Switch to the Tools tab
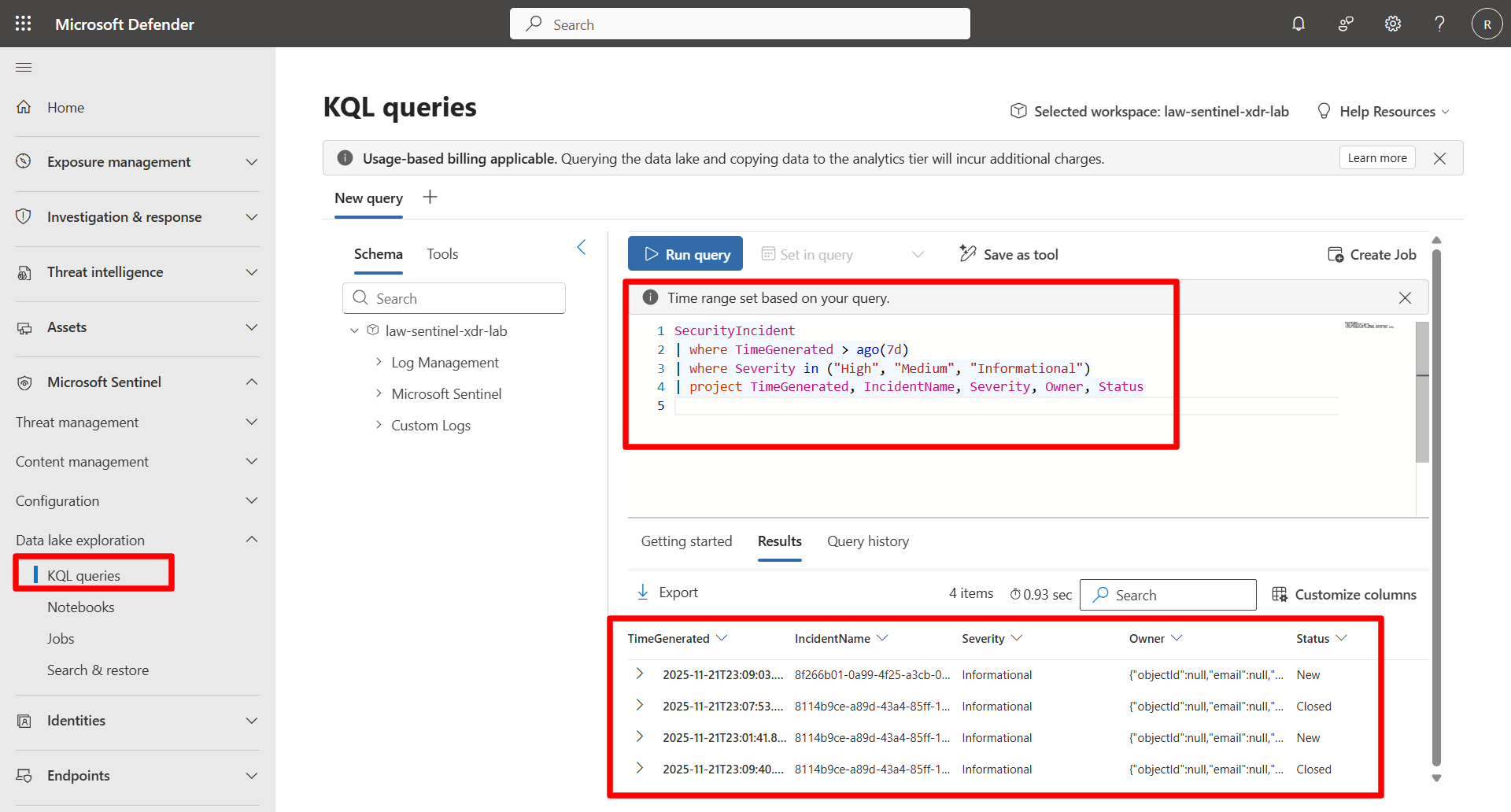This screenshot has height=812, width=1511. coord(442,254)
